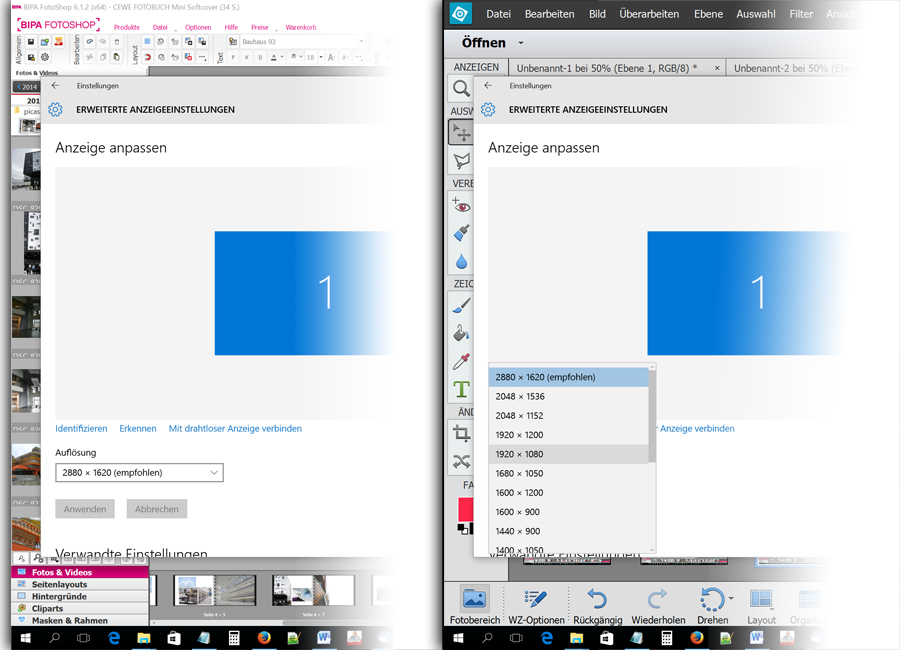Choose 1680 × 1050 in resolution list
Viewport: 900px width, 650px height.
(x=568, y=473)
